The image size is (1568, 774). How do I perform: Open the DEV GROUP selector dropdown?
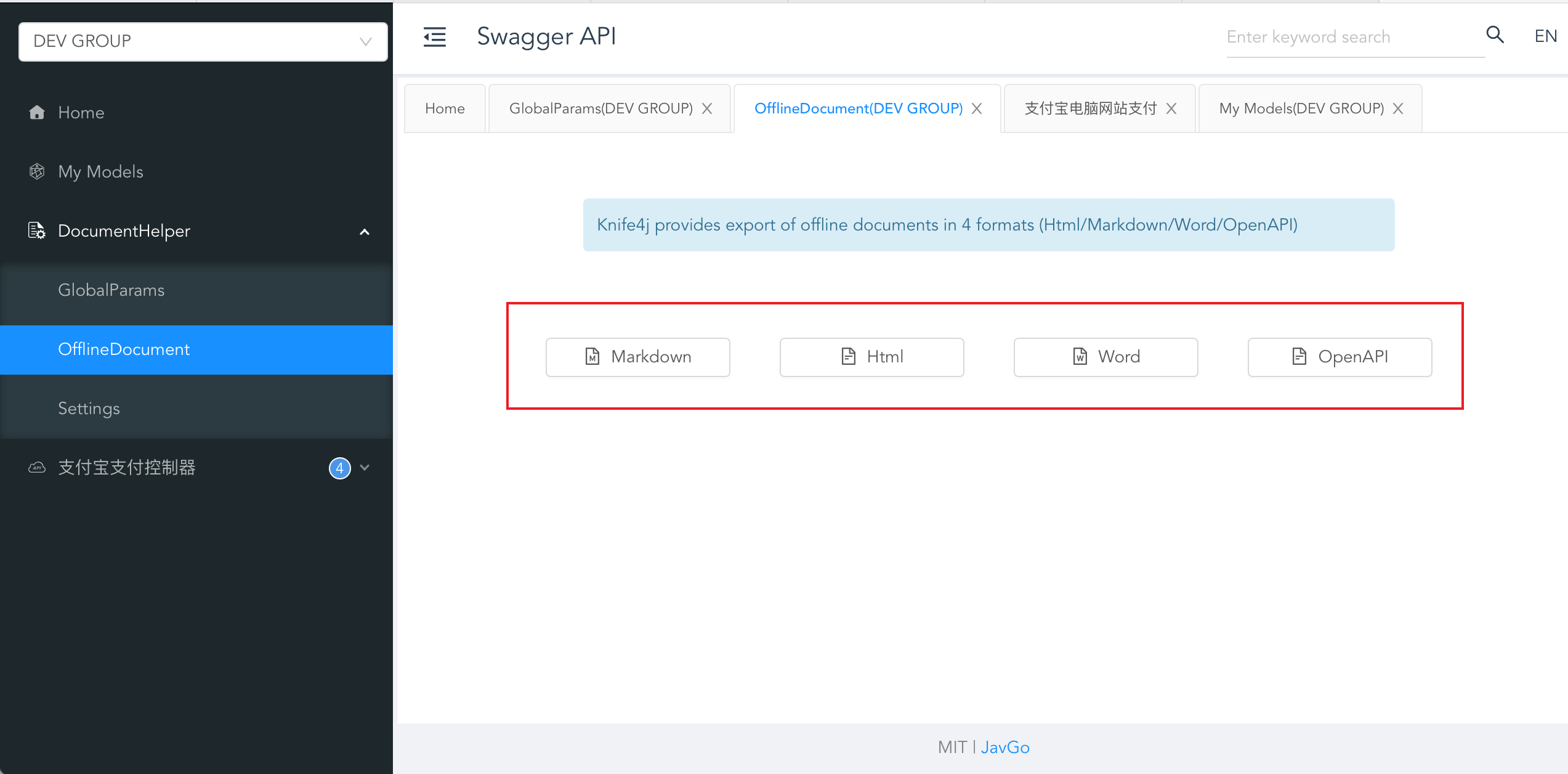pyautogui.click(x=365, y=41)
